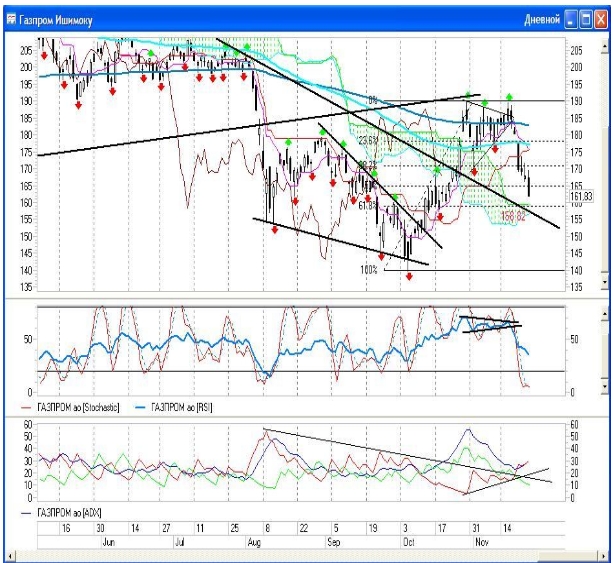Click down arrow of price chart vertical scrollbar
Viewport: 615px width, 563px height.
[x=604, y=282]
